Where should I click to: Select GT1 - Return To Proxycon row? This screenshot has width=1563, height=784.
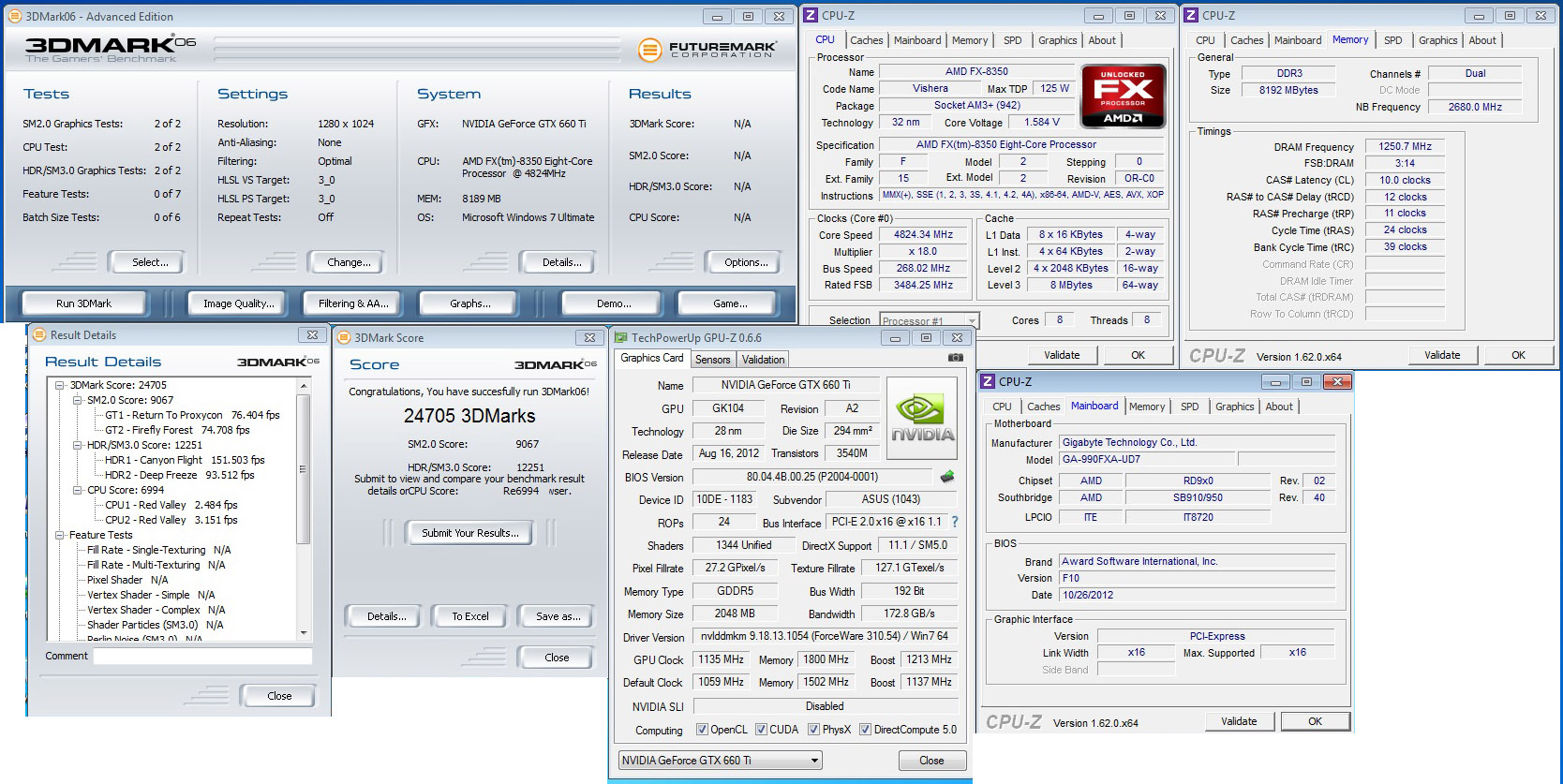pos(192,415)
